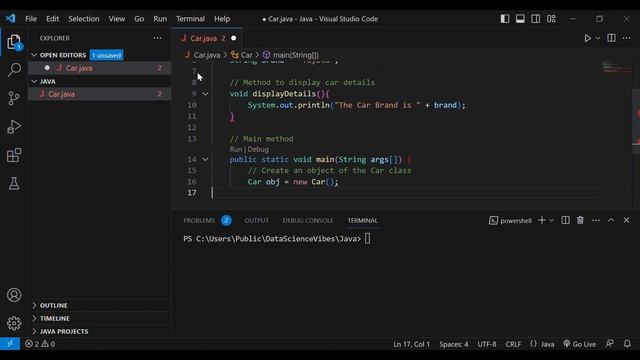The width and height of the screenshot is (640, 360).
Task: Open the Testing flask view
Action: coord(14,183)
